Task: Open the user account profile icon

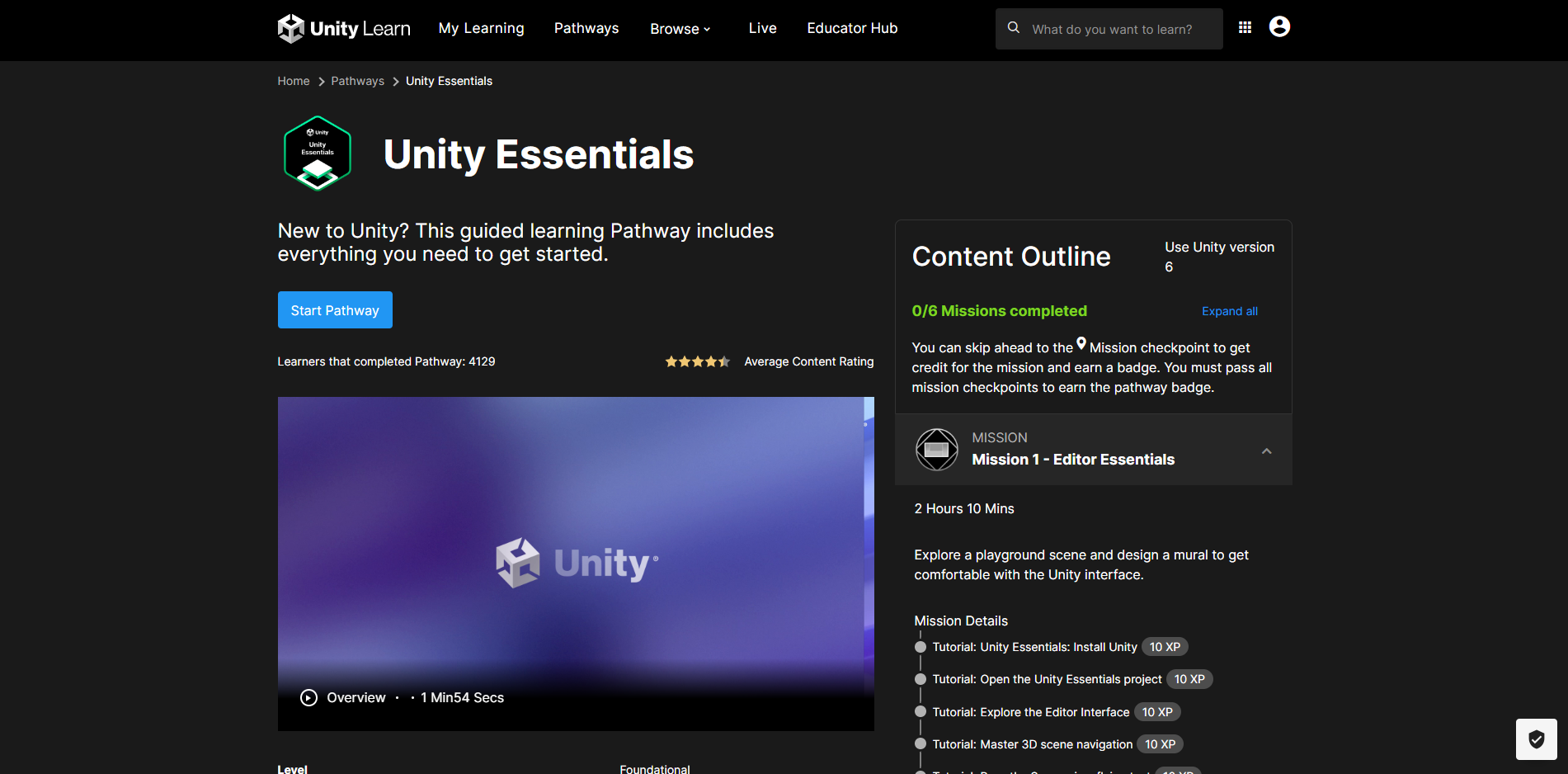Action: tap(1279, 27)
